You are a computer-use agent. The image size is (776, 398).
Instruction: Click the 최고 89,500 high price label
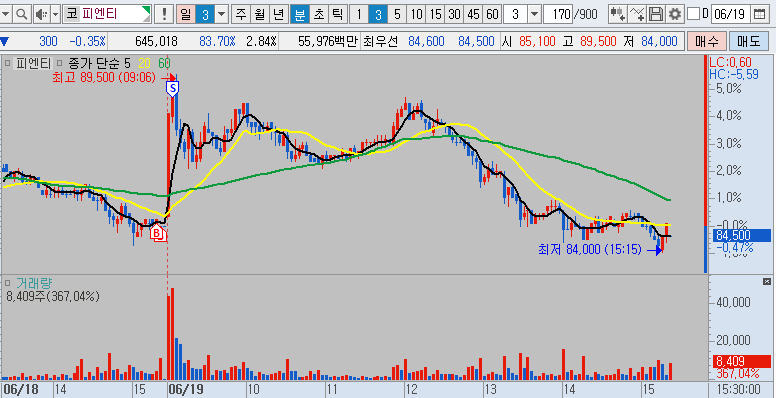point(104,77)
